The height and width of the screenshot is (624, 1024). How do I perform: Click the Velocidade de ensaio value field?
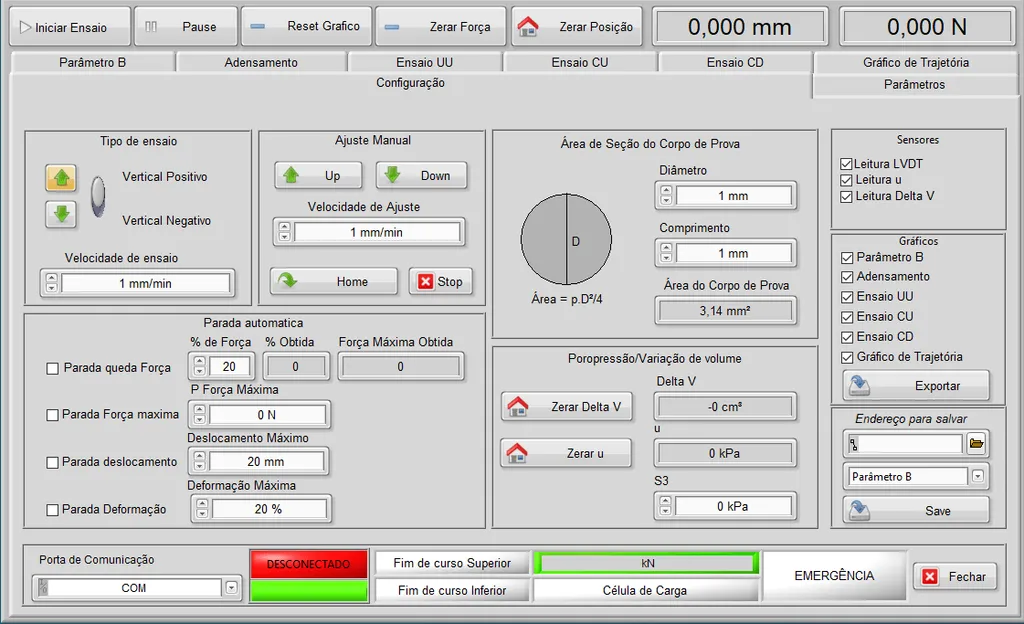pos(145,283)
